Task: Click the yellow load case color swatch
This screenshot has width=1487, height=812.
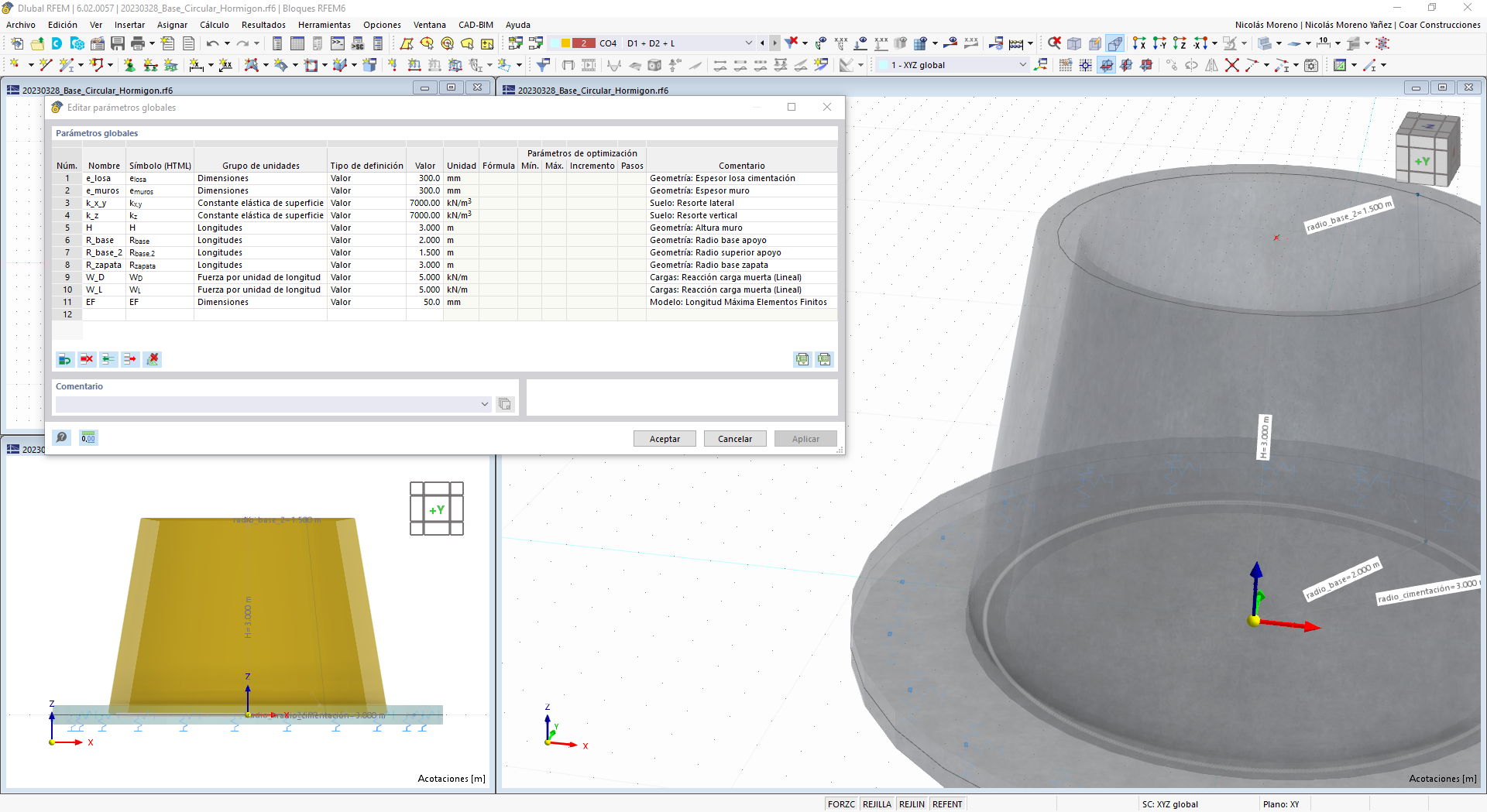Action: [x=565, y=43]
